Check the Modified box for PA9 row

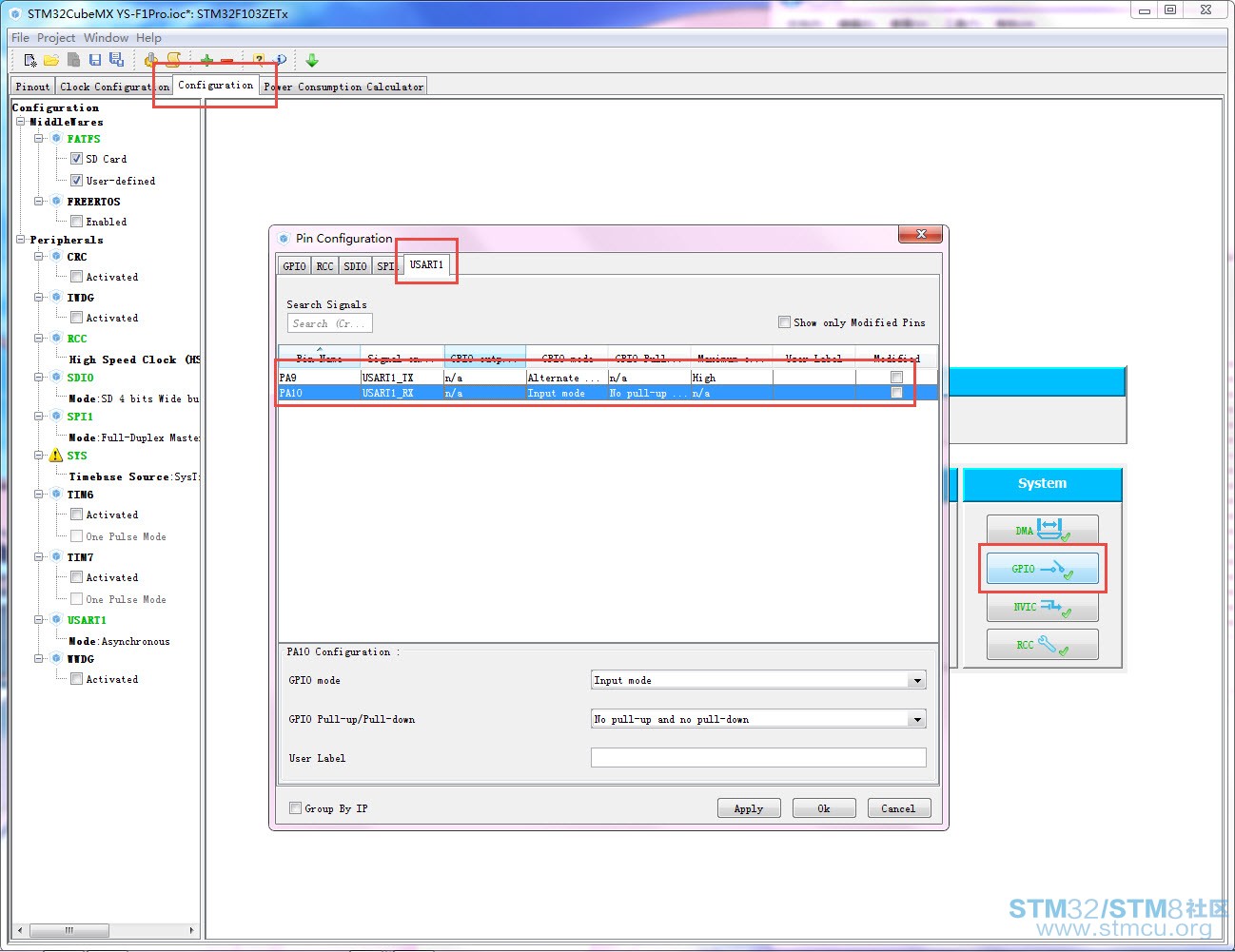pos(896,378)
